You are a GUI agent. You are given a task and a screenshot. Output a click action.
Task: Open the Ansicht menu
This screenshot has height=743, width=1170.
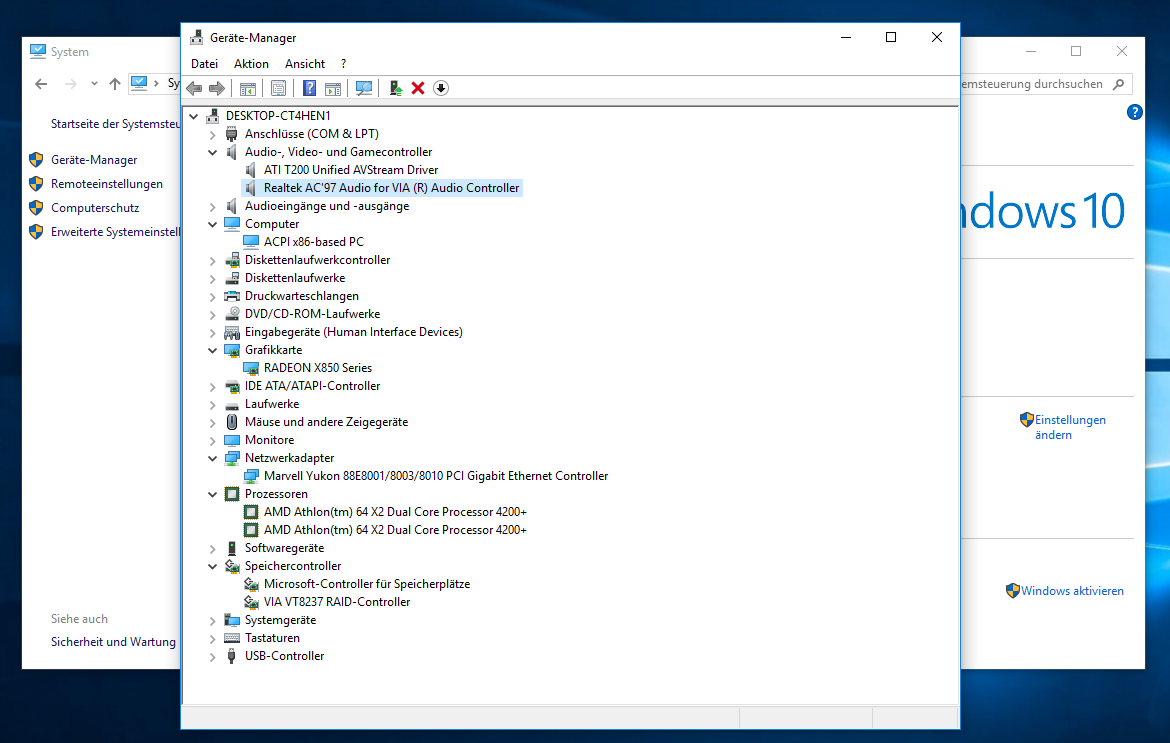click(304, 64)
